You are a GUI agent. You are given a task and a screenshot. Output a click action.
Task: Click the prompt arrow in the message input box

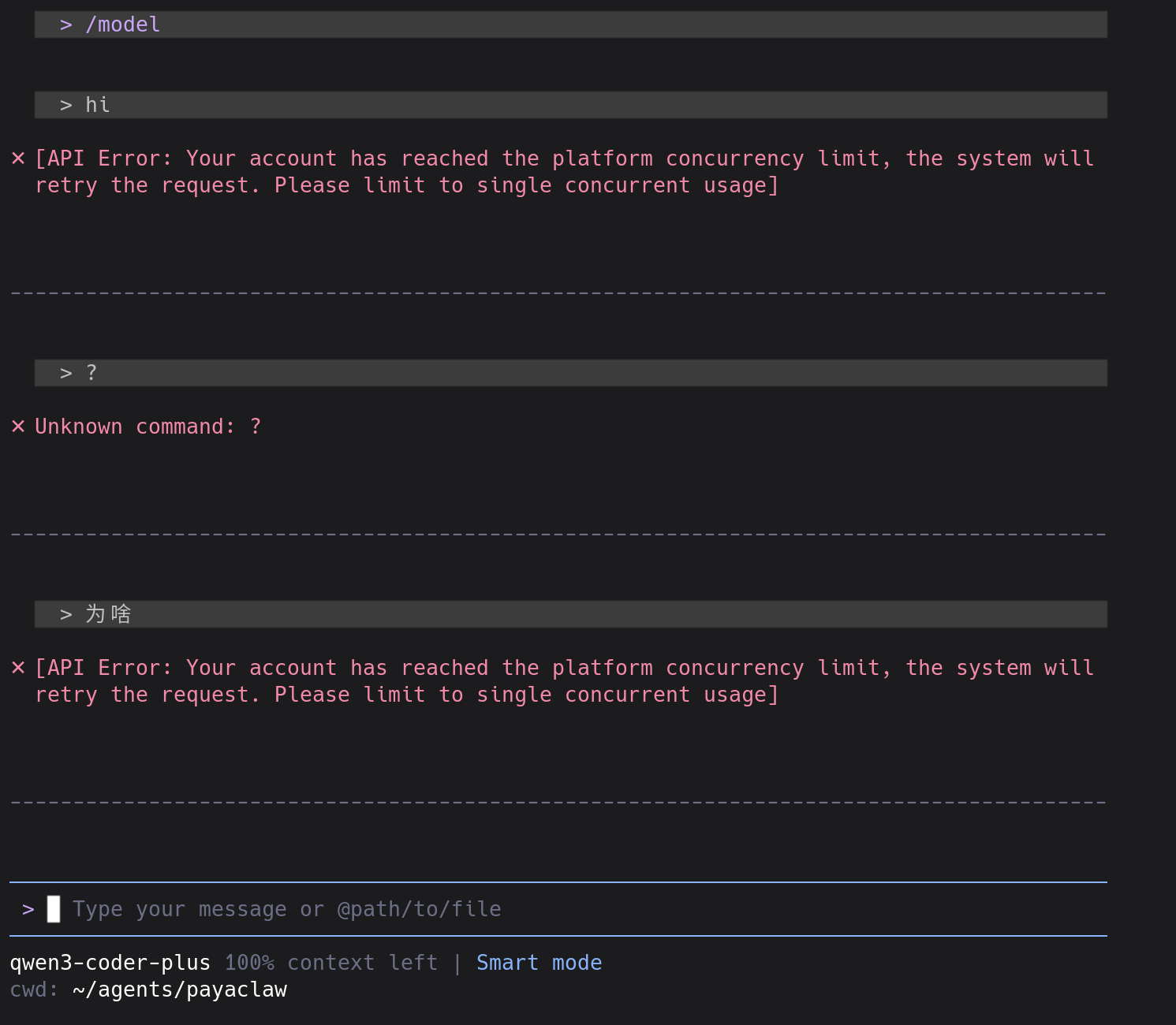[x=28, y=909]
